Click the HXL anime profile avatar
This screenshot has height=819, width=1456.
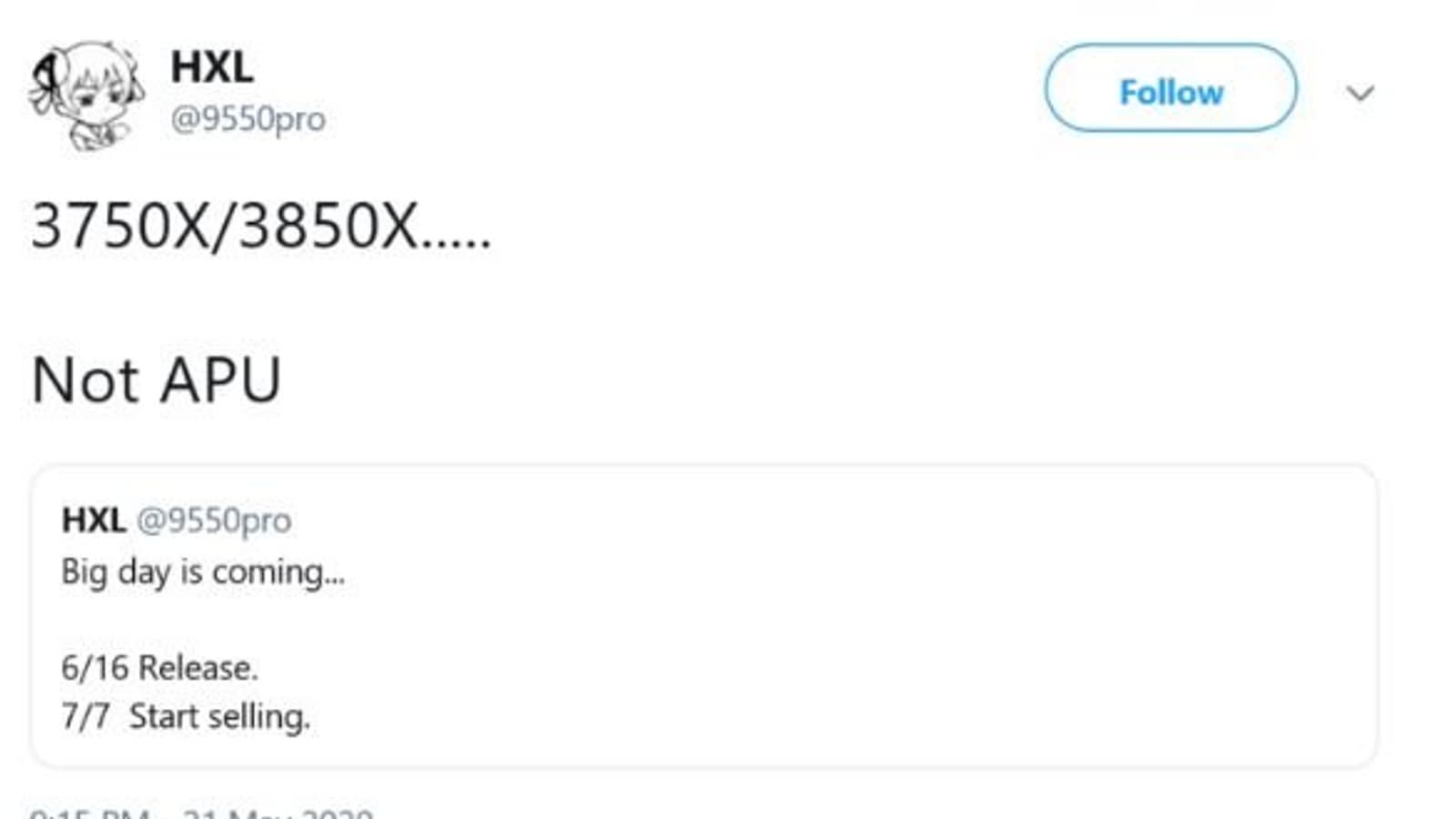point(86,94)
